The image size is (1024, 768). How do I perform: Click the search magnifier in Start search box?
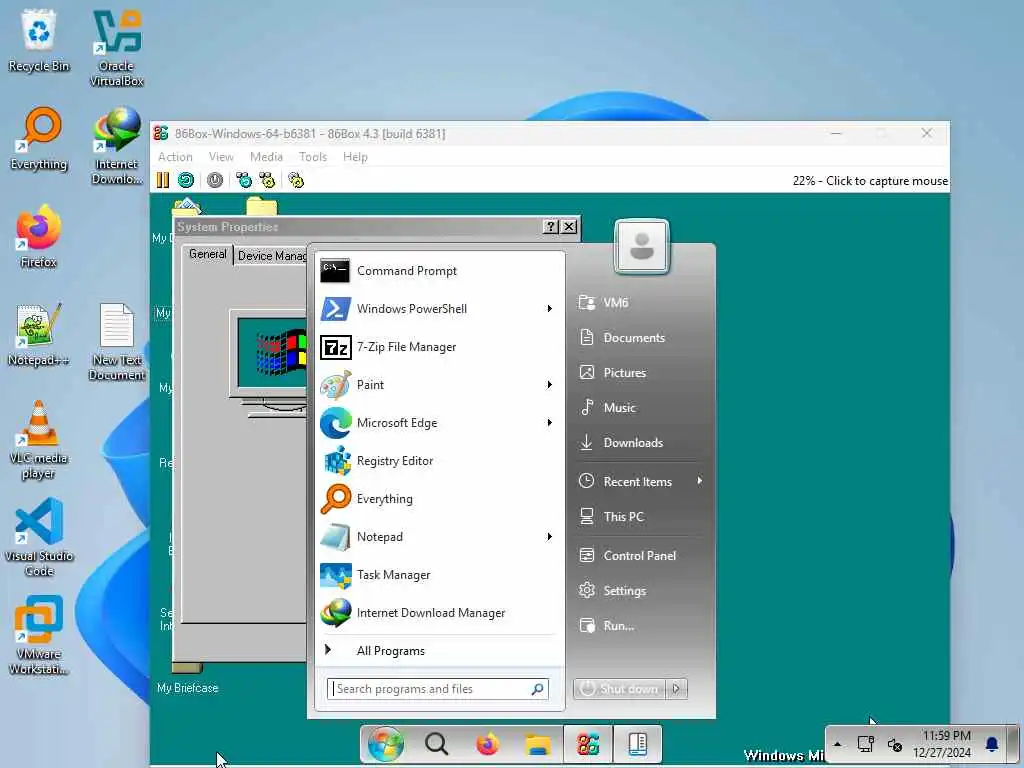coord(537,689)
